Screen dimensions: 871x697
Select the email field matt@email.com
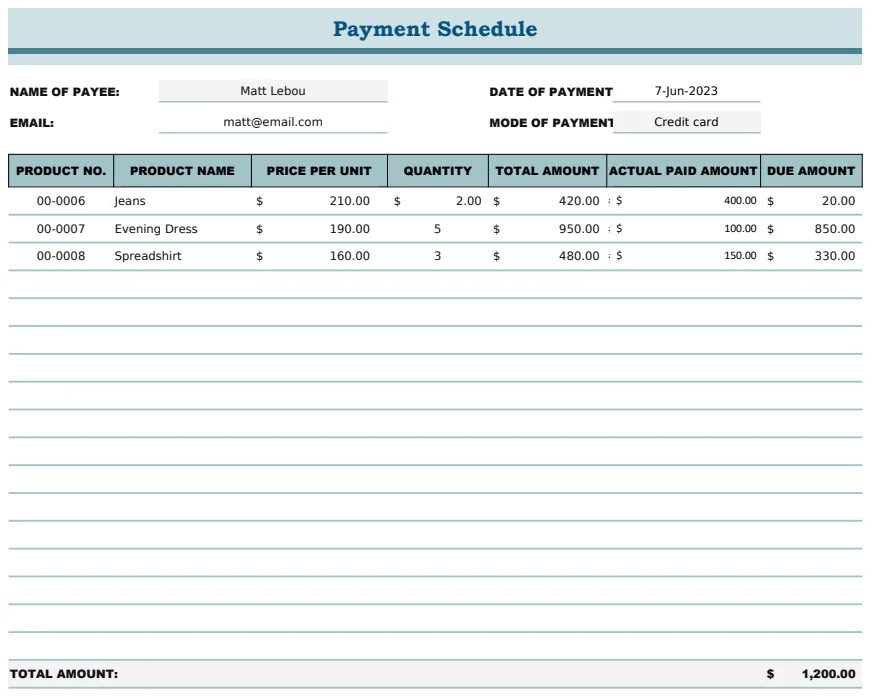click(x=273, y=122)
